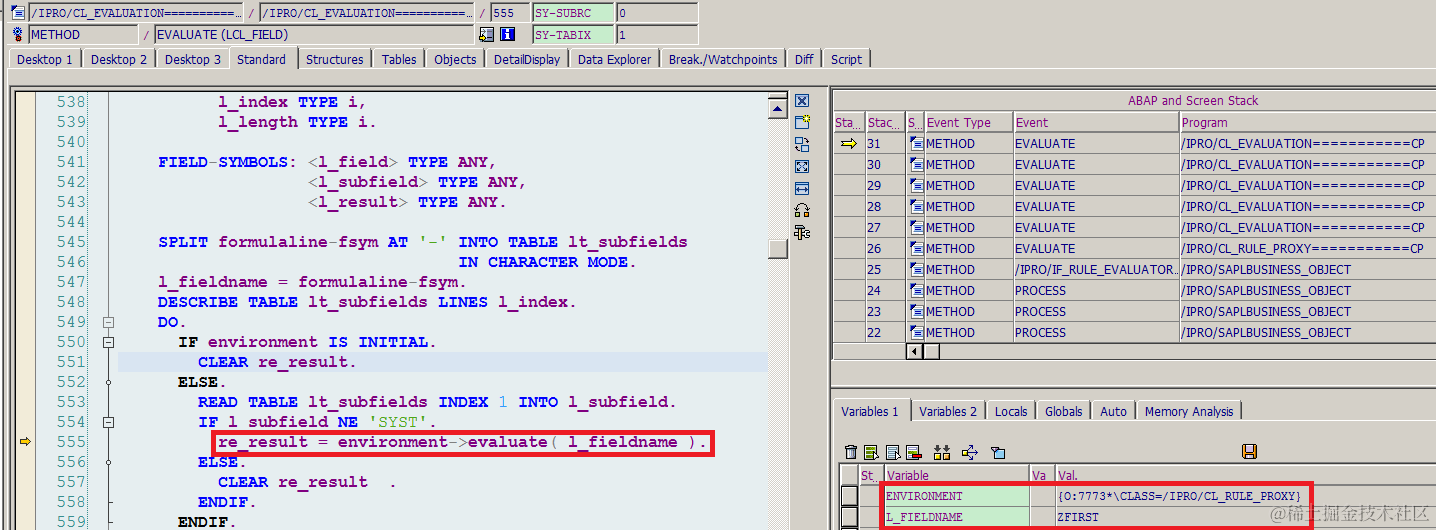Switch to the Globals tab
Image resolution: width=1436 pixels, height=530 pixels.
pos(1064,411)
